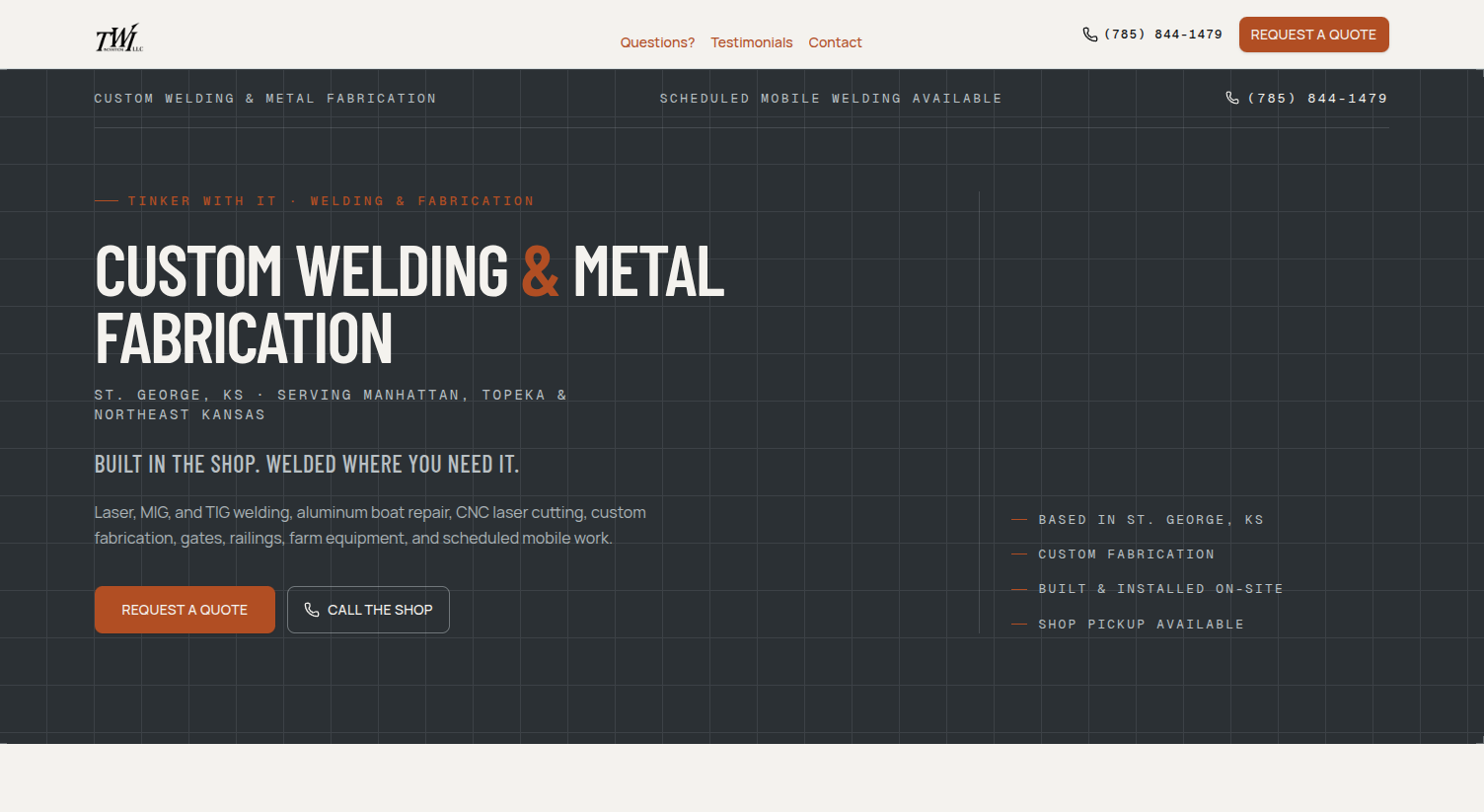
Task: Click the Call The Shop button
Action: click(368, 610)
